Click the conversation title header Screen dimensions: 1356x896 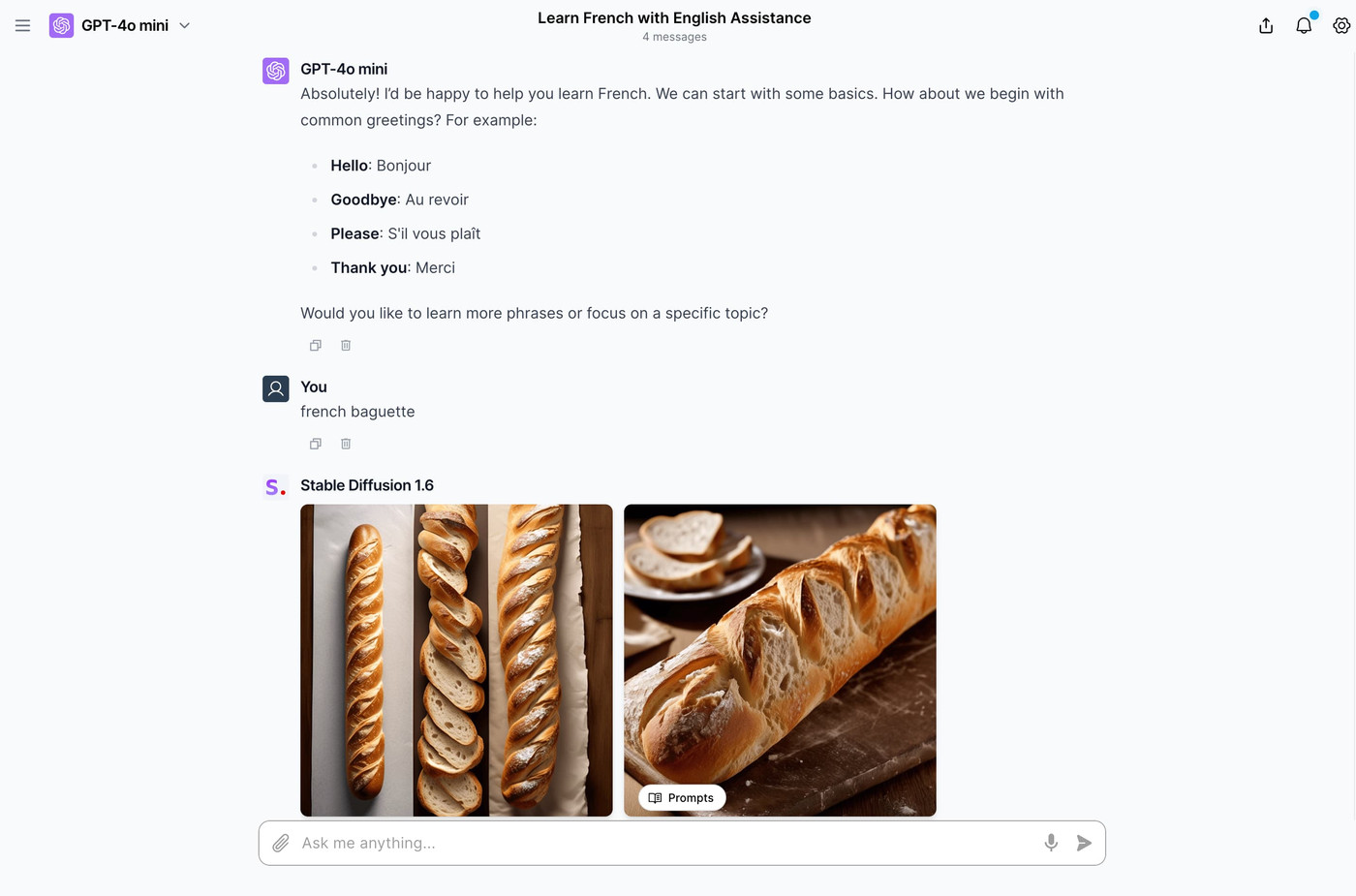[x=674, y=17]
